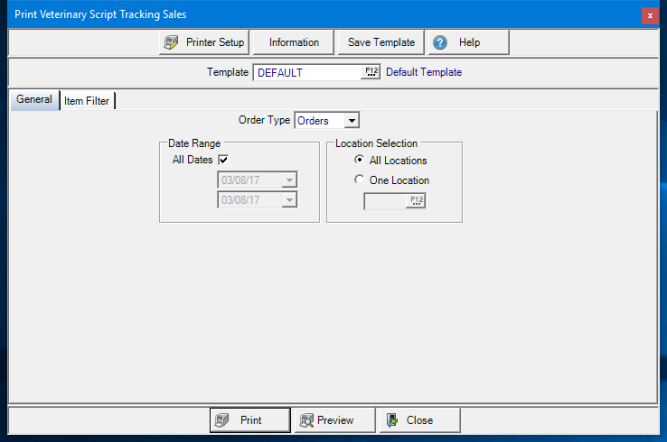
Task: Click the Print button printer icon
Action: coord(222,420)
